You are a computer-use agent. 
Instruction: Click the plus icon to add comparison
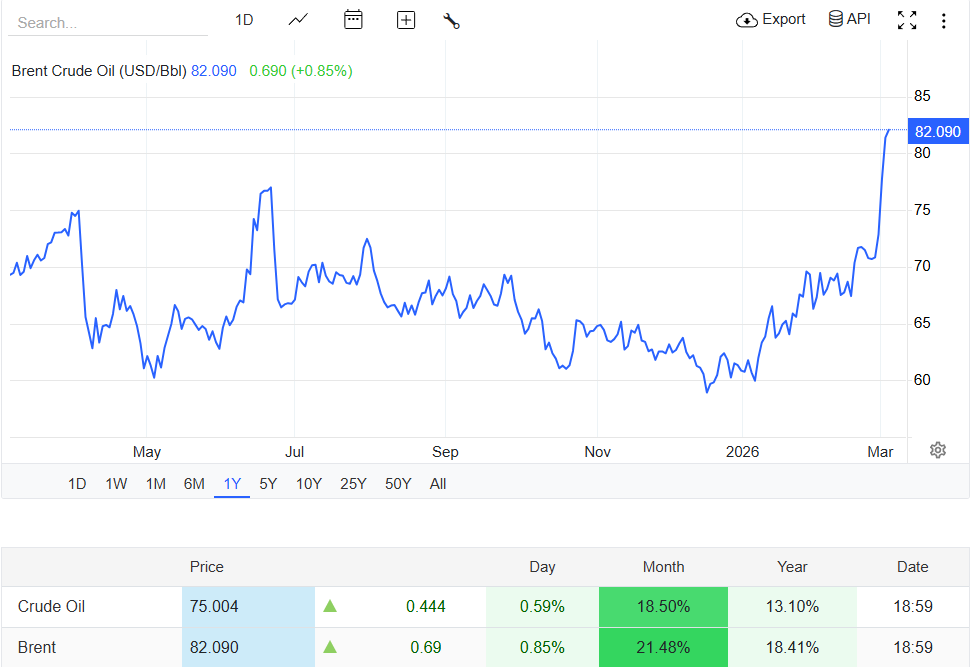point(405,20)
